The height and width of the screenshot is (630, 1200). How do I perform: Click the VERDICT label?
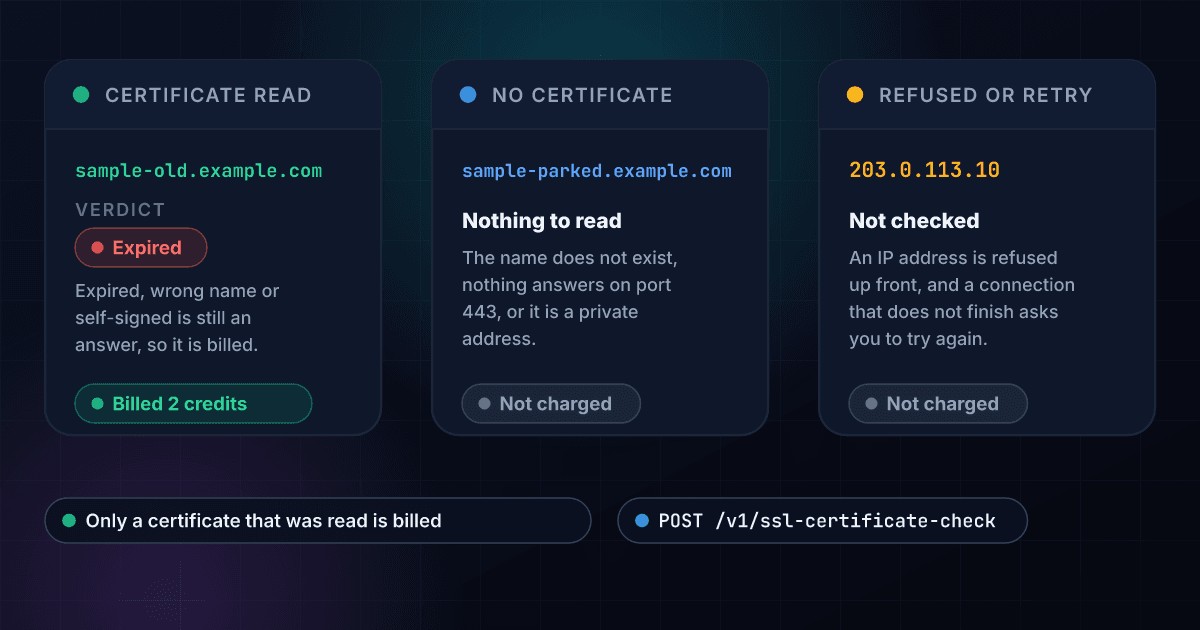tap(120, 210)
